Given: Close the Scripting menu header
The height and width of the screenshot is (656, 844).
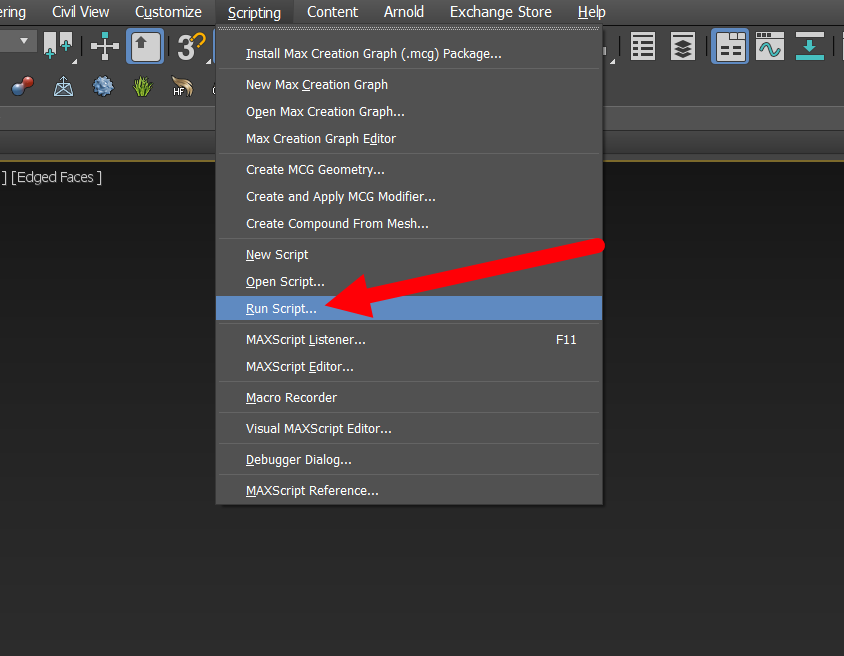Looking at the screenshot, I should coord(254,12).
